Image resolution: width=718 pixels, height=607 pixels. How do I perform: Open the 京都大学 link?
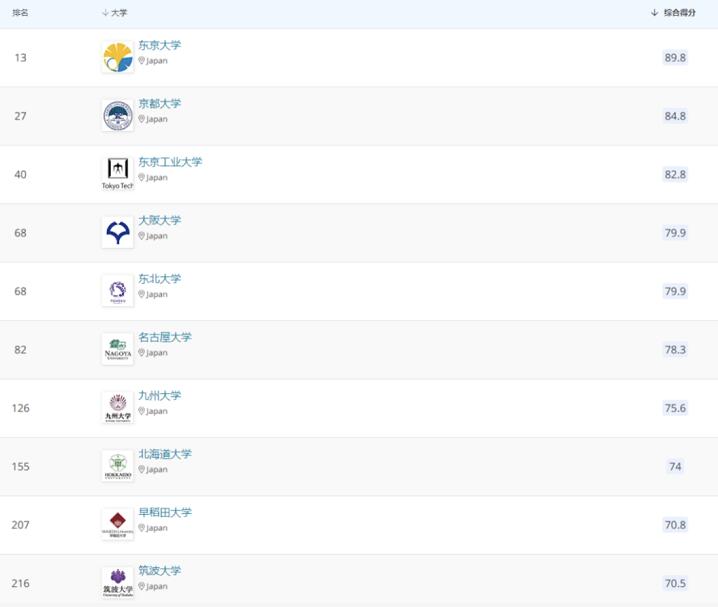click(160, 103)
